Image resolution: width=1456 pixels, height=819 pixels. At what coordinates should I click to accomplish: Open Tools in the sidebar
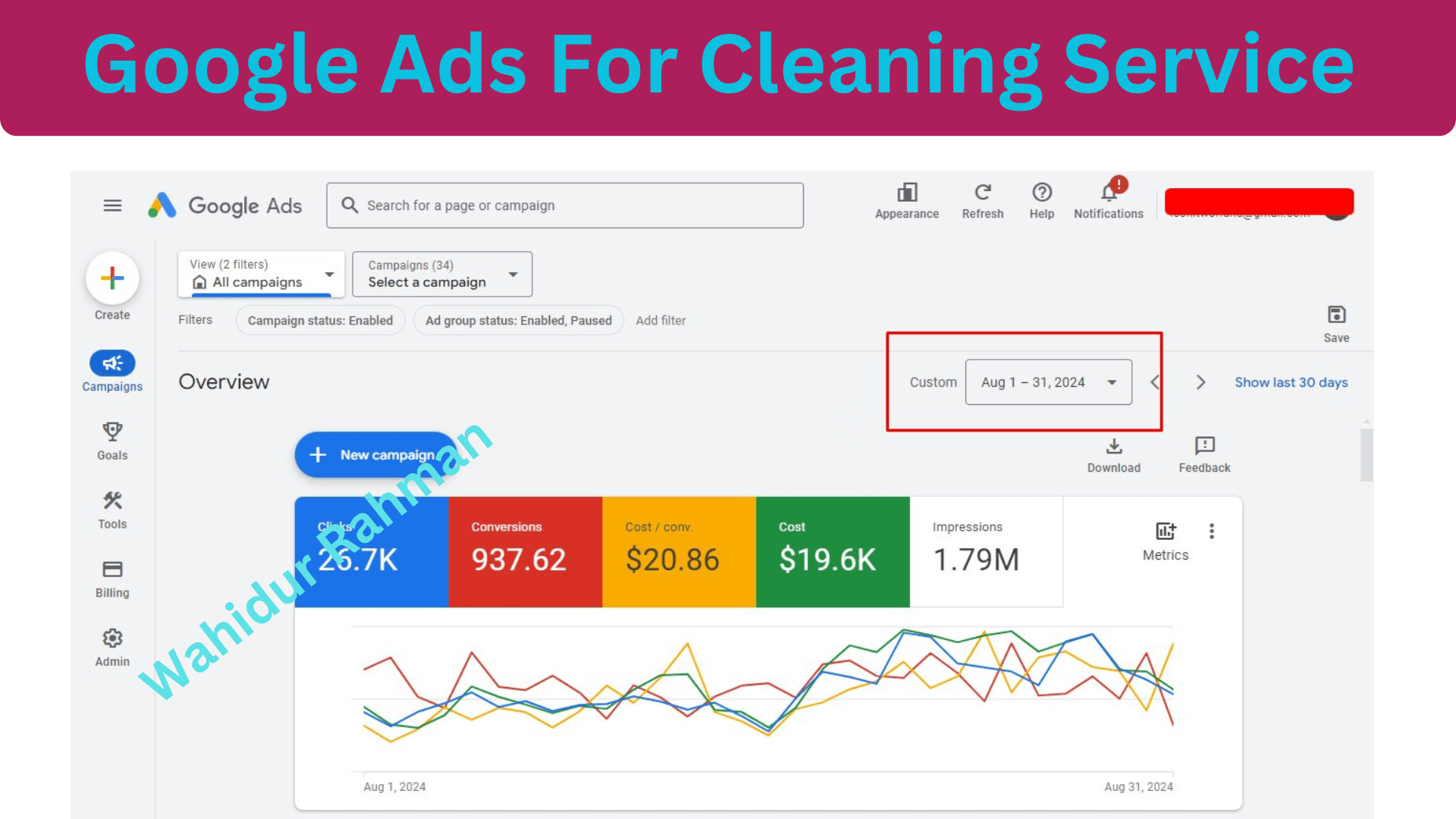[x=112, y=510]
